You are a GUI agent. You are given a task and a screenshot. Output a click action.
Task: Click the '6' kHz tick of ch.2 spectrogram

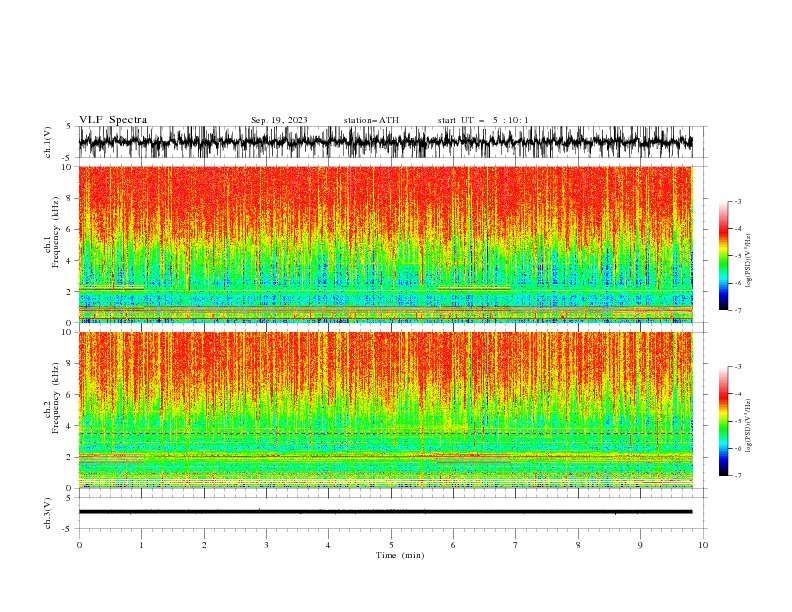tap(70, 395)
